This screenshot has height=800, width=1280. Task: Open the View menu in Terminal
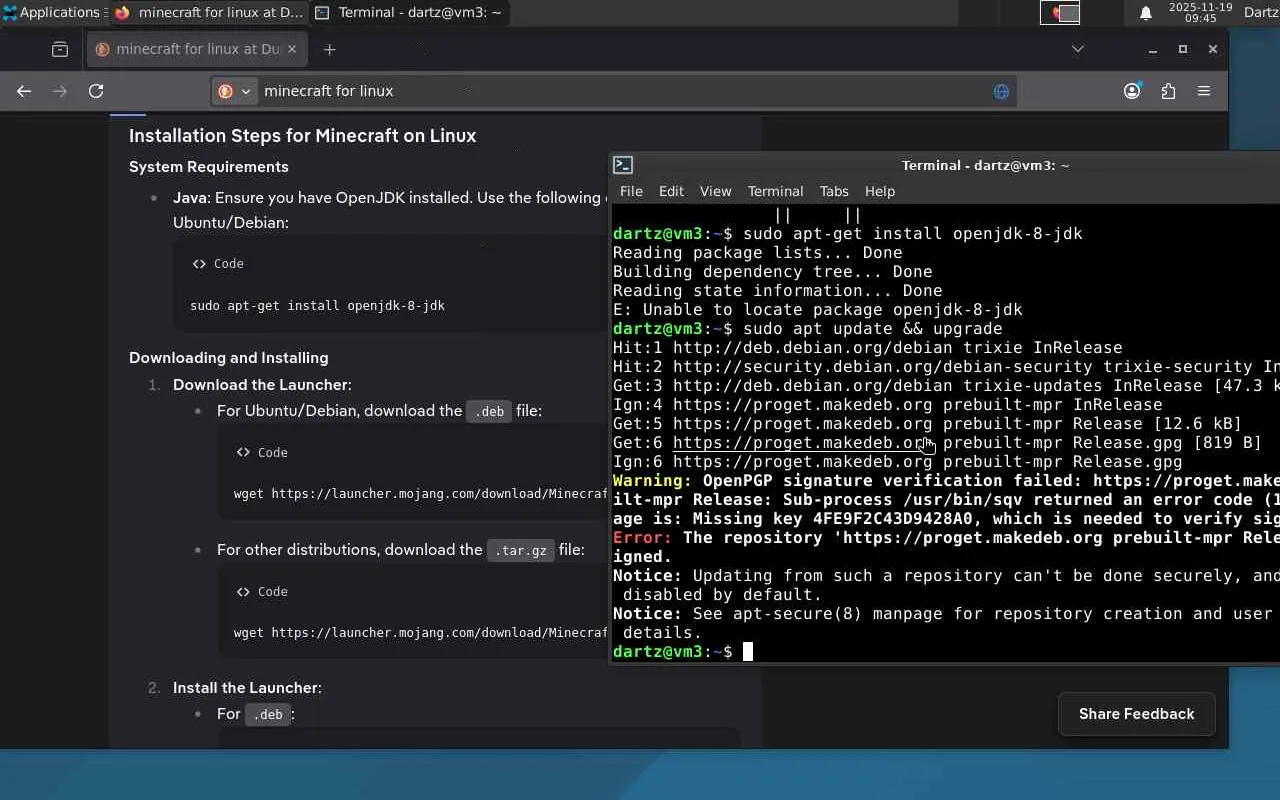[715, 191]
